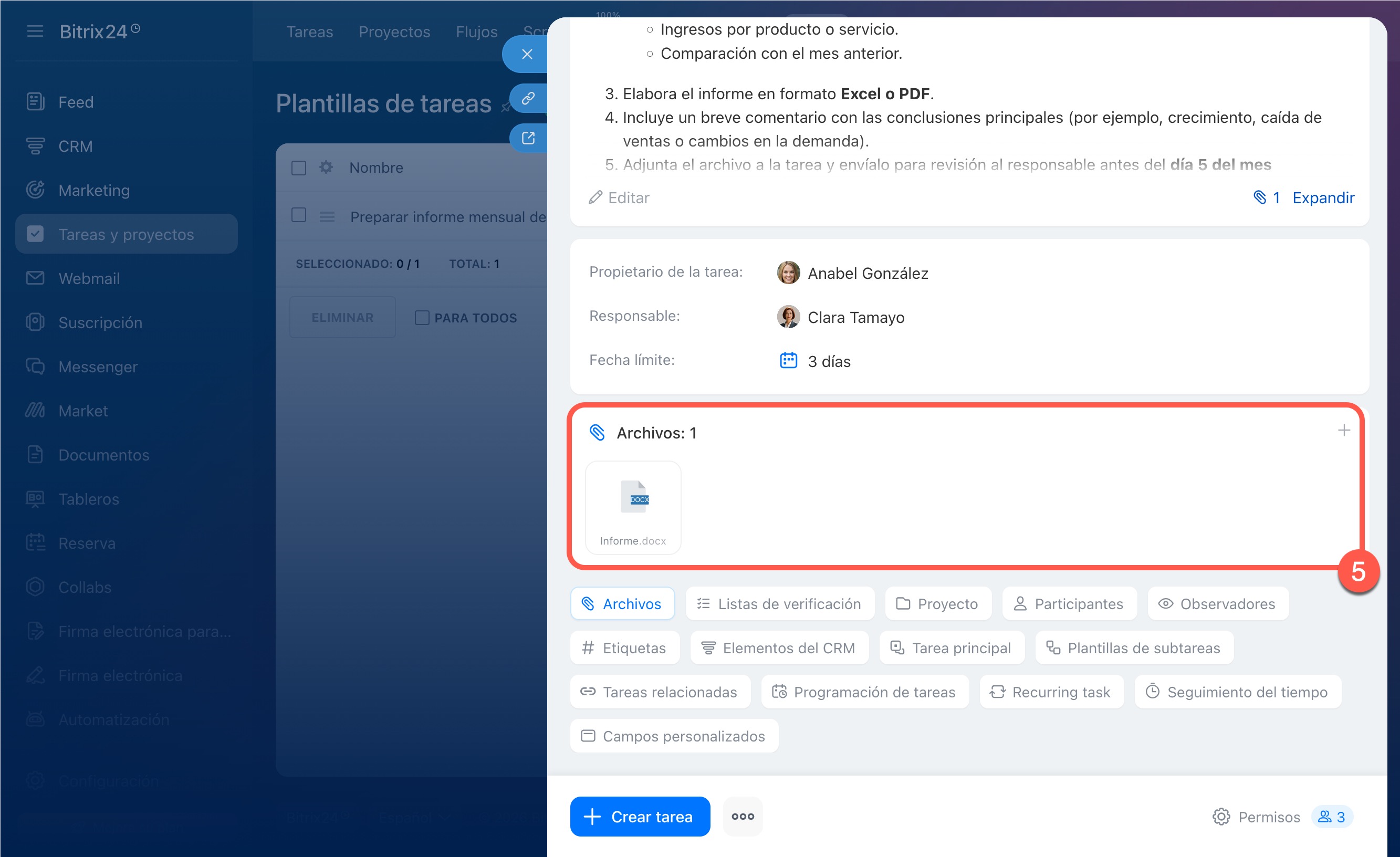
Task: Enable the PARA TODOS checkbox
Action: [422, 318]
